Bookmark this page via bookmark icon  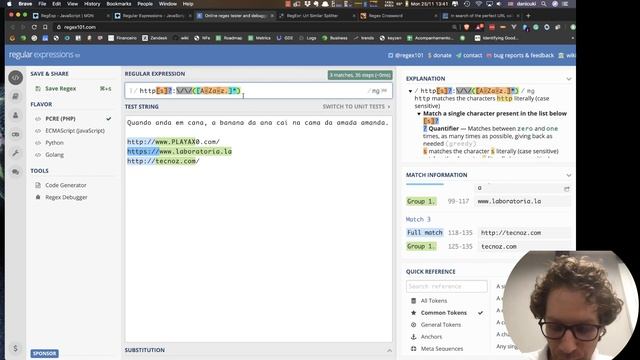tap(45, 27)
